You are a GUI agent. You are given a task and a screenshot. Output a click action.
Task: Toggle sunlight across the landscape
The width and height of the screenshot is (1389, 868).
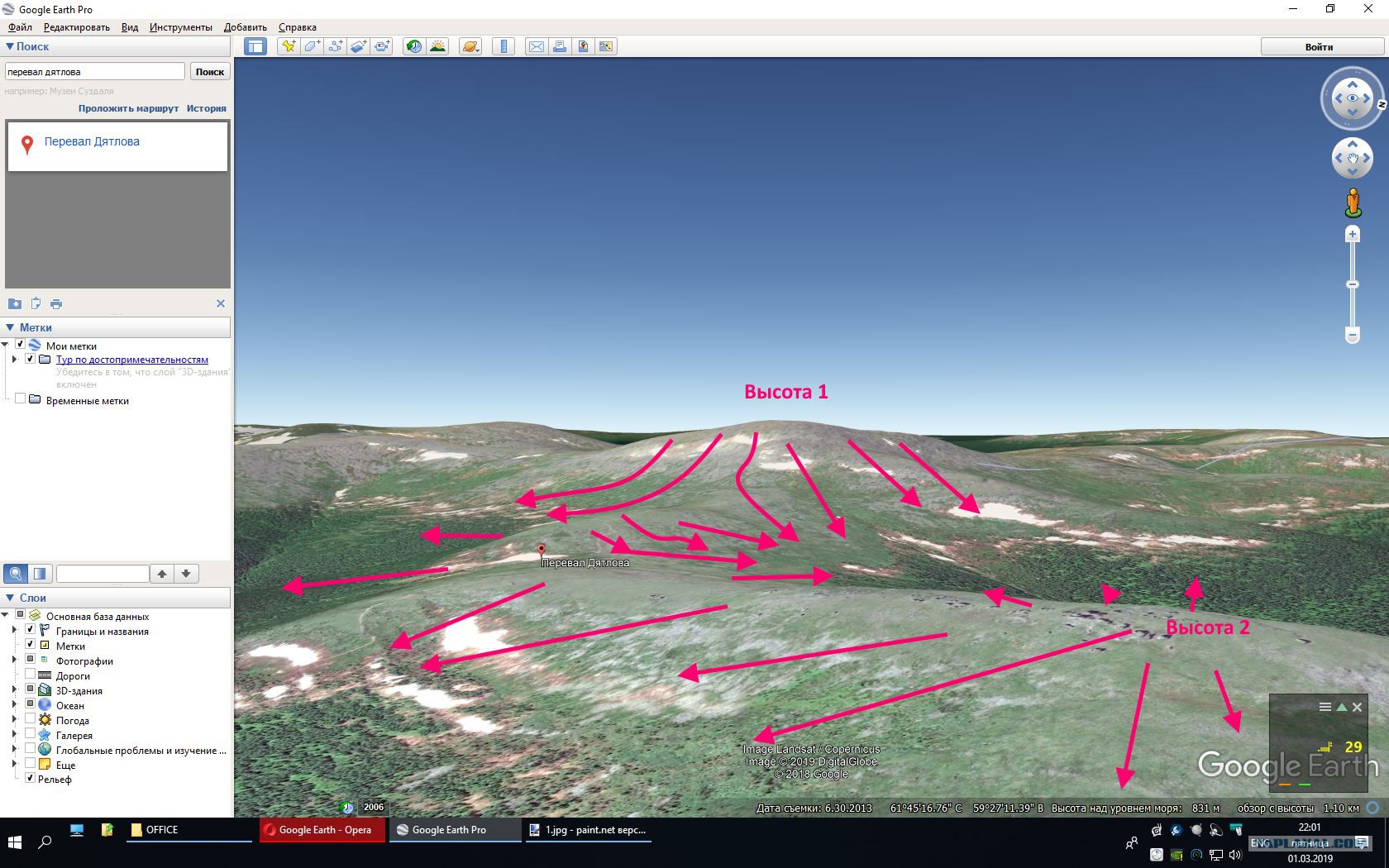click(x=437, y=46)
